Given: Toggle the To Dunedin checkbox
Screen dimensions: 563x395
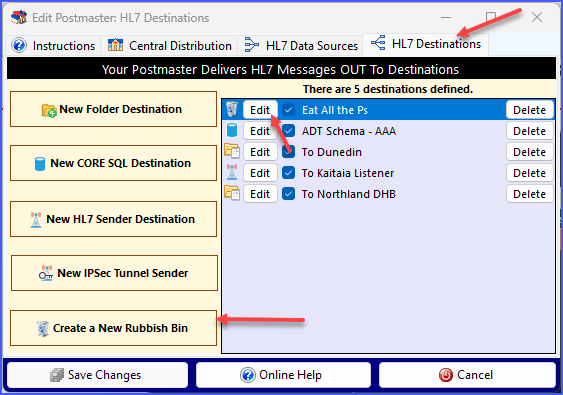Looking at the screenshot, I should point(288,152).
